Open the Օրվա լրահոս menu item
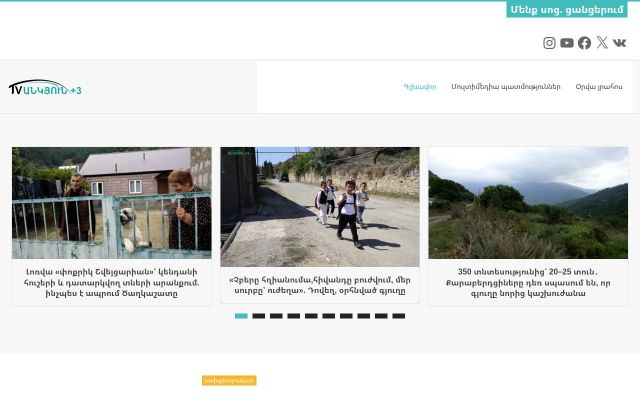The width and height of the screenshot is (640, 400). (599, 87)
